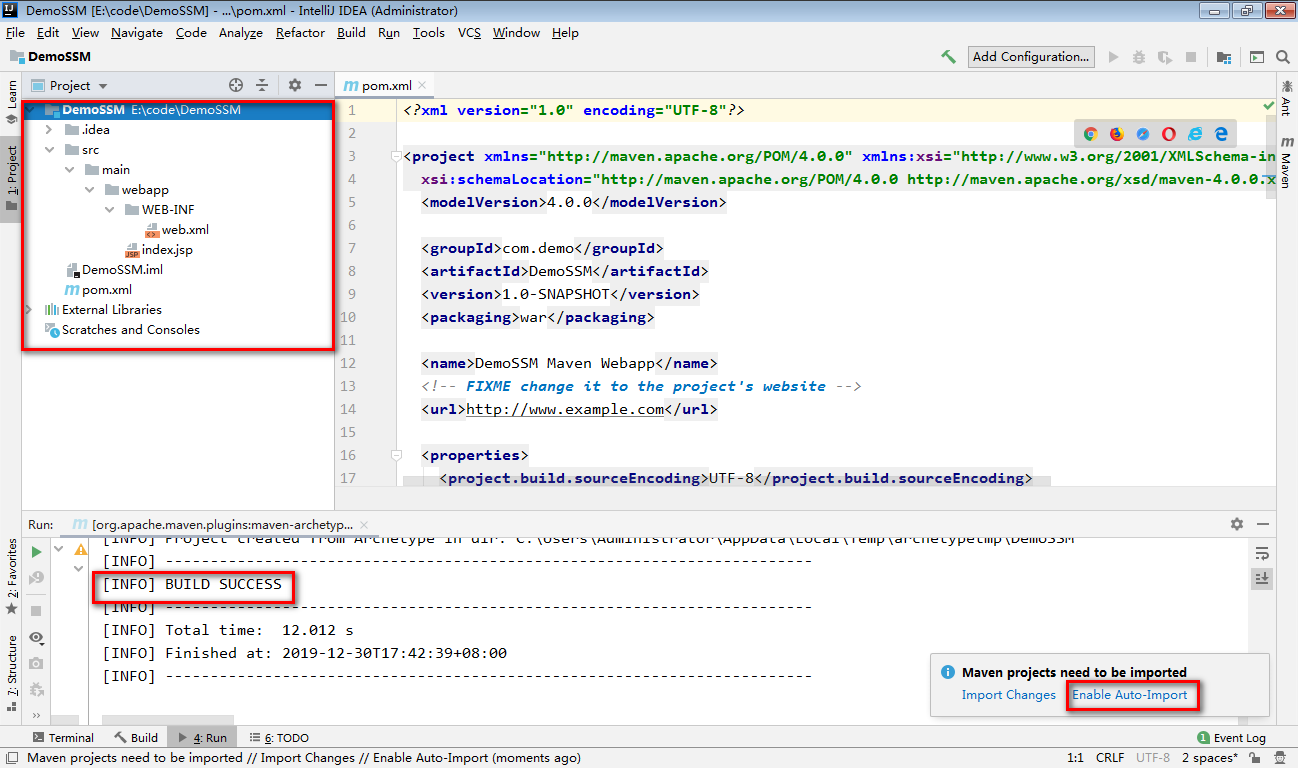Viewport: 1298px width, 768px height.
Task: Open the Navigate menu
Action: click(137, 33)
